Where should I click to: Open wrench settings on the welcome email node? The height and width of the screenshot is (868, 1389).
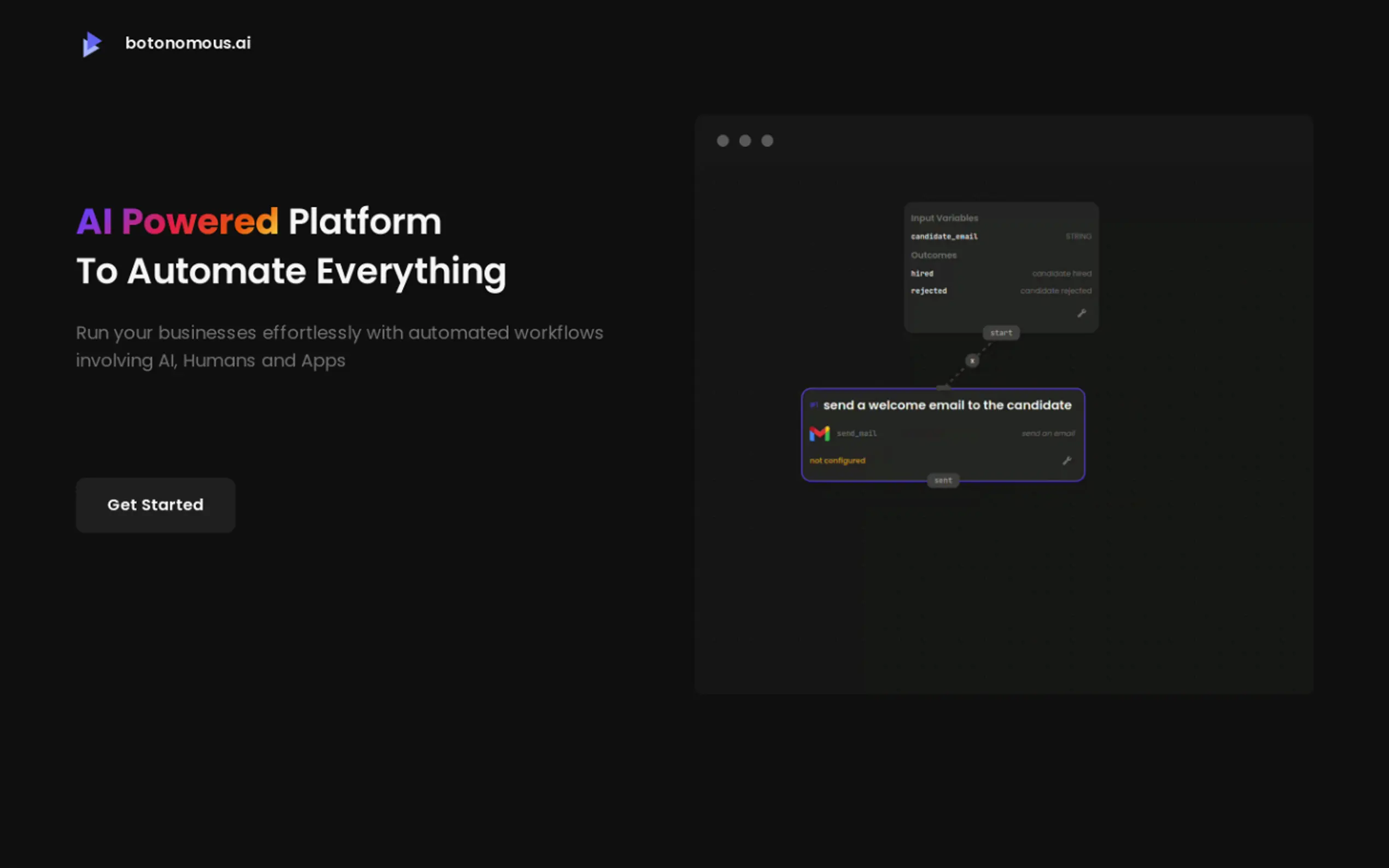click(1066, 460)
